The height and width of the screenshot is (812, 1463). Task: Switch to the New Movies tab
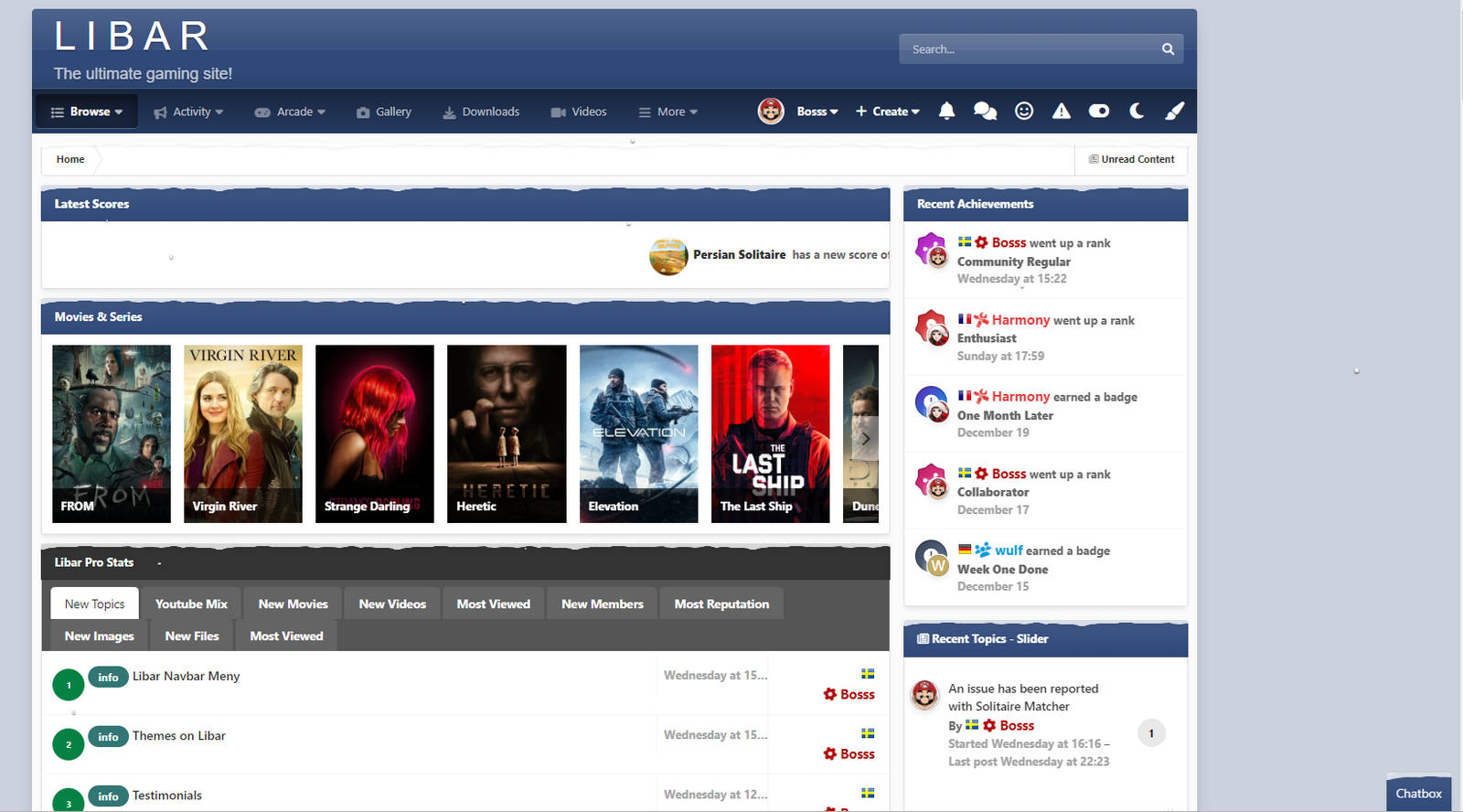[293, 604]
